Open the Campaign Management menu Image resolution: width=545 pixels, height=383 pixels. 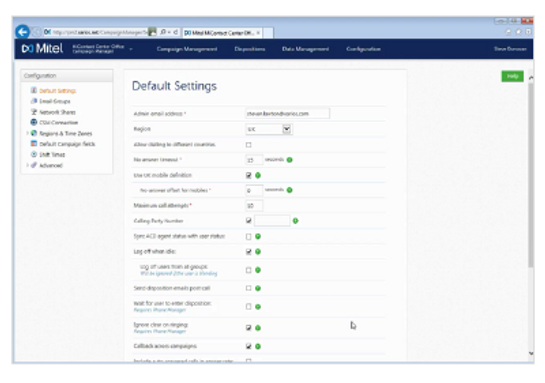click(x=187, y=49)
